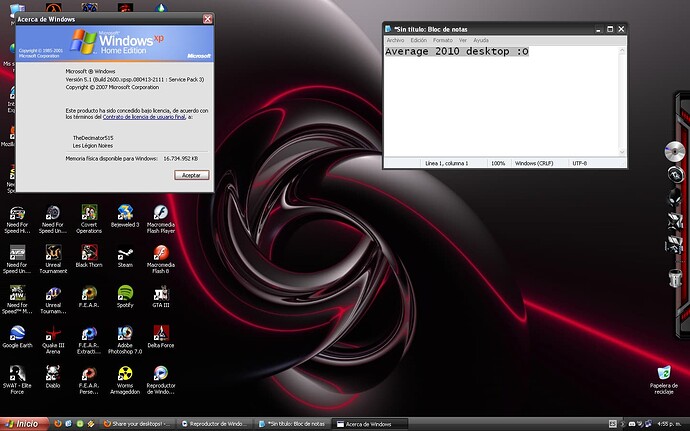Launch the Diablo desktop icon

click(x=53, y=372)
